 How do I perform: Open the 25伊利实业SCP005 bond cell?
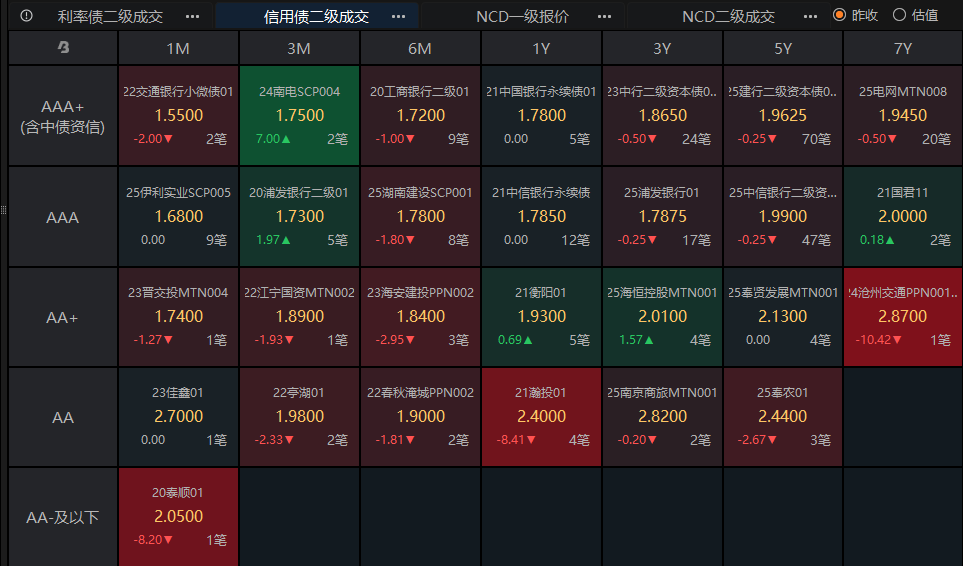[x=178, y=217]
